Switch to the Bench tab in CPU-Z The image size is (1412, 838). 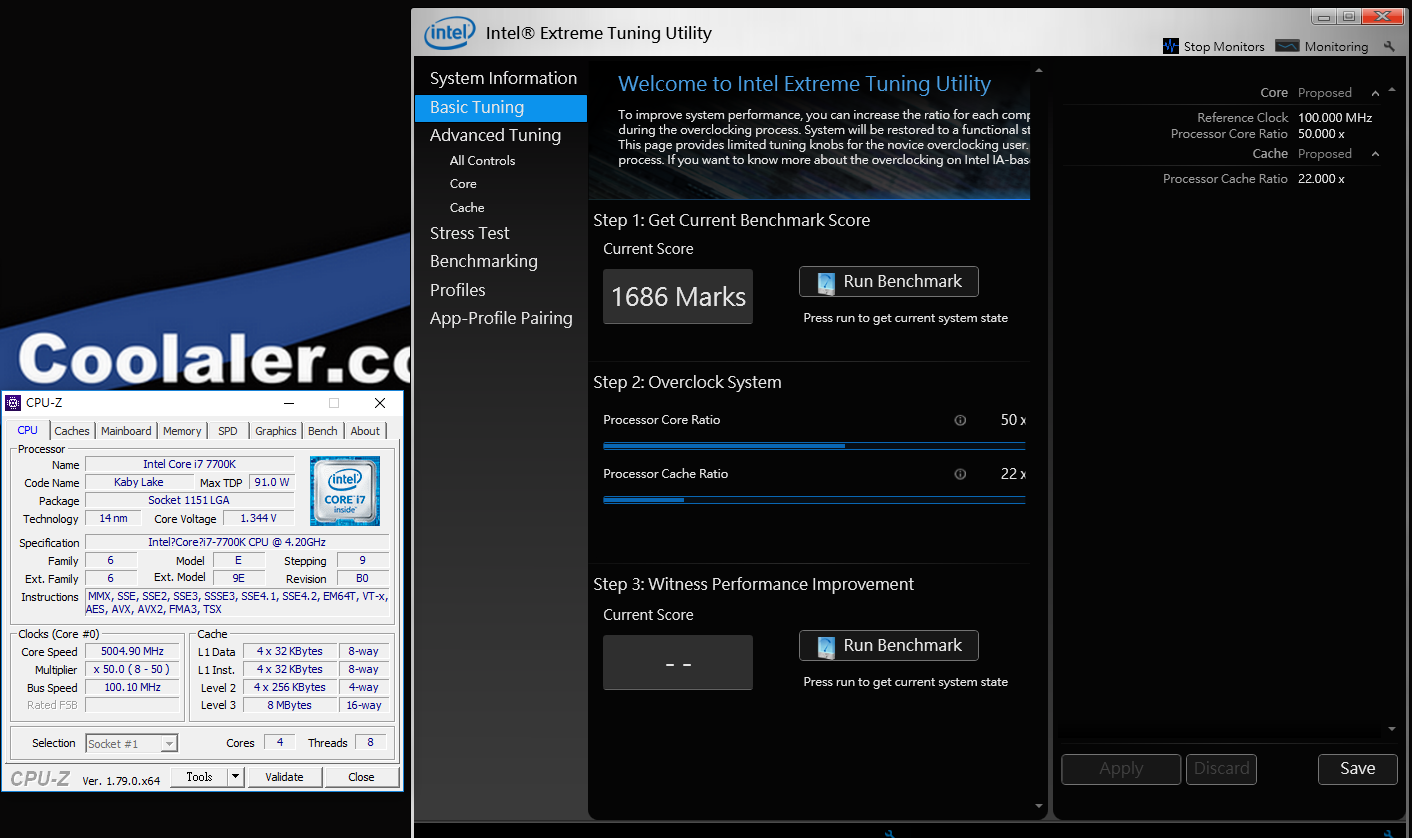(322, 431)
